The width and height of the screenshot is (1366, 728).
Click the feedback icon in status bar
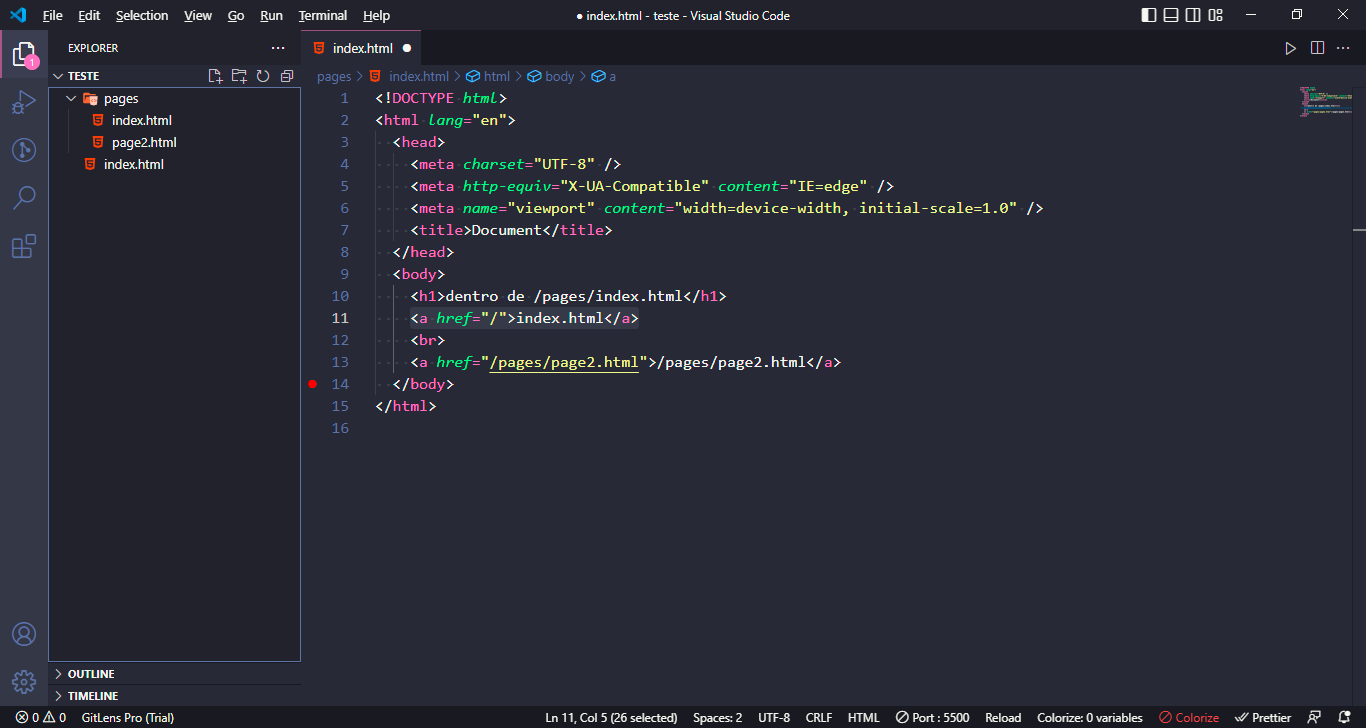pyautogui.click(x=1315, y=717)
